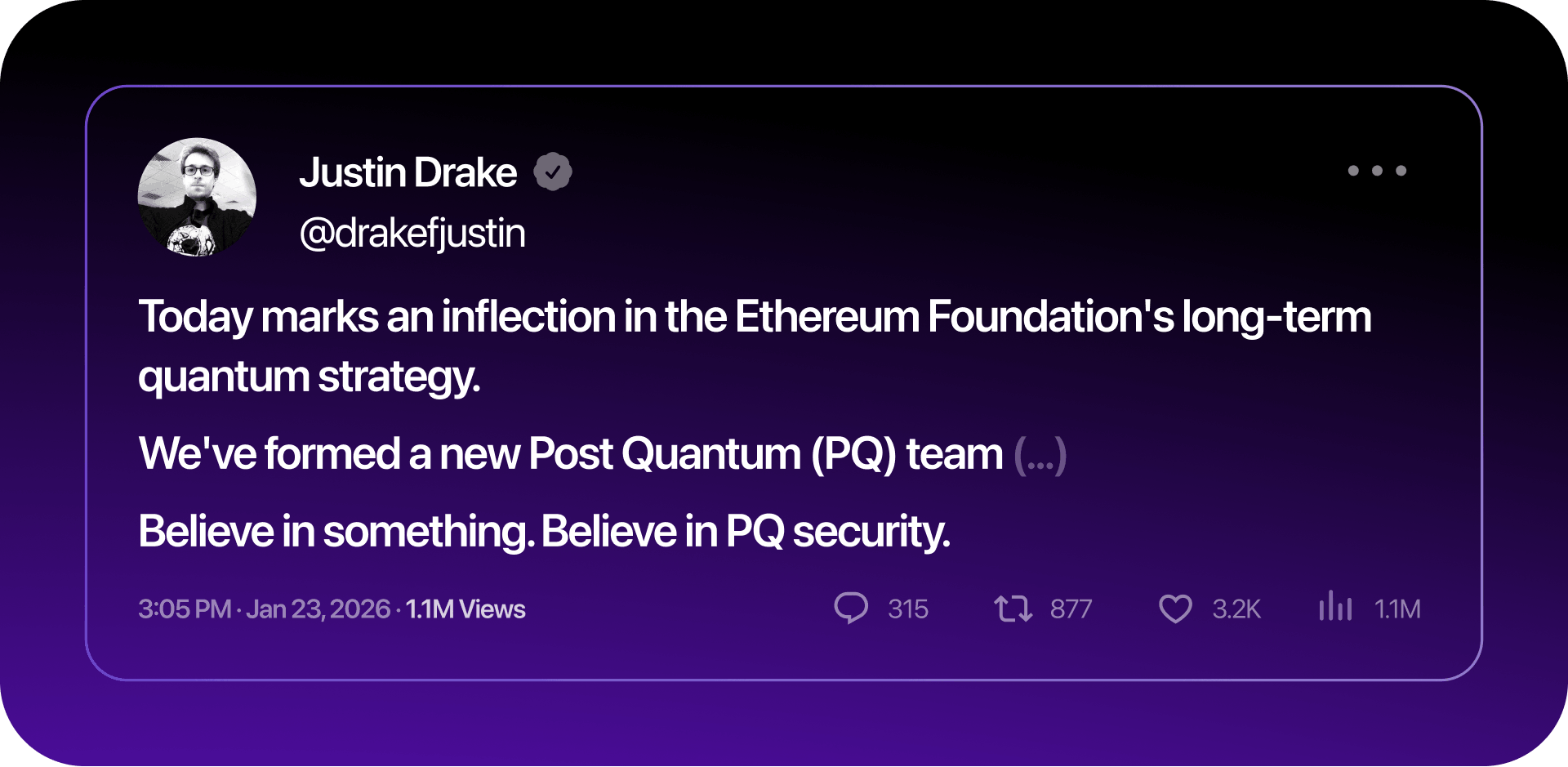Like the tweet with the heart icon
The height and width of the screenshot is (767, 1568).
pyautogui.click(x=1175, y=609)
